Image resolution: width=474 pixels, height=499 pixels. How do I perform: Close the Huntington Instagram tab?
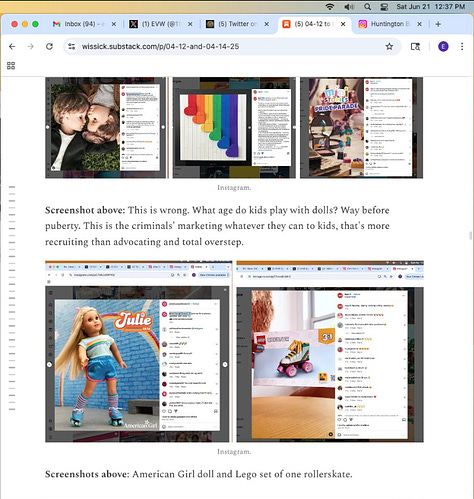pos(419,24)
